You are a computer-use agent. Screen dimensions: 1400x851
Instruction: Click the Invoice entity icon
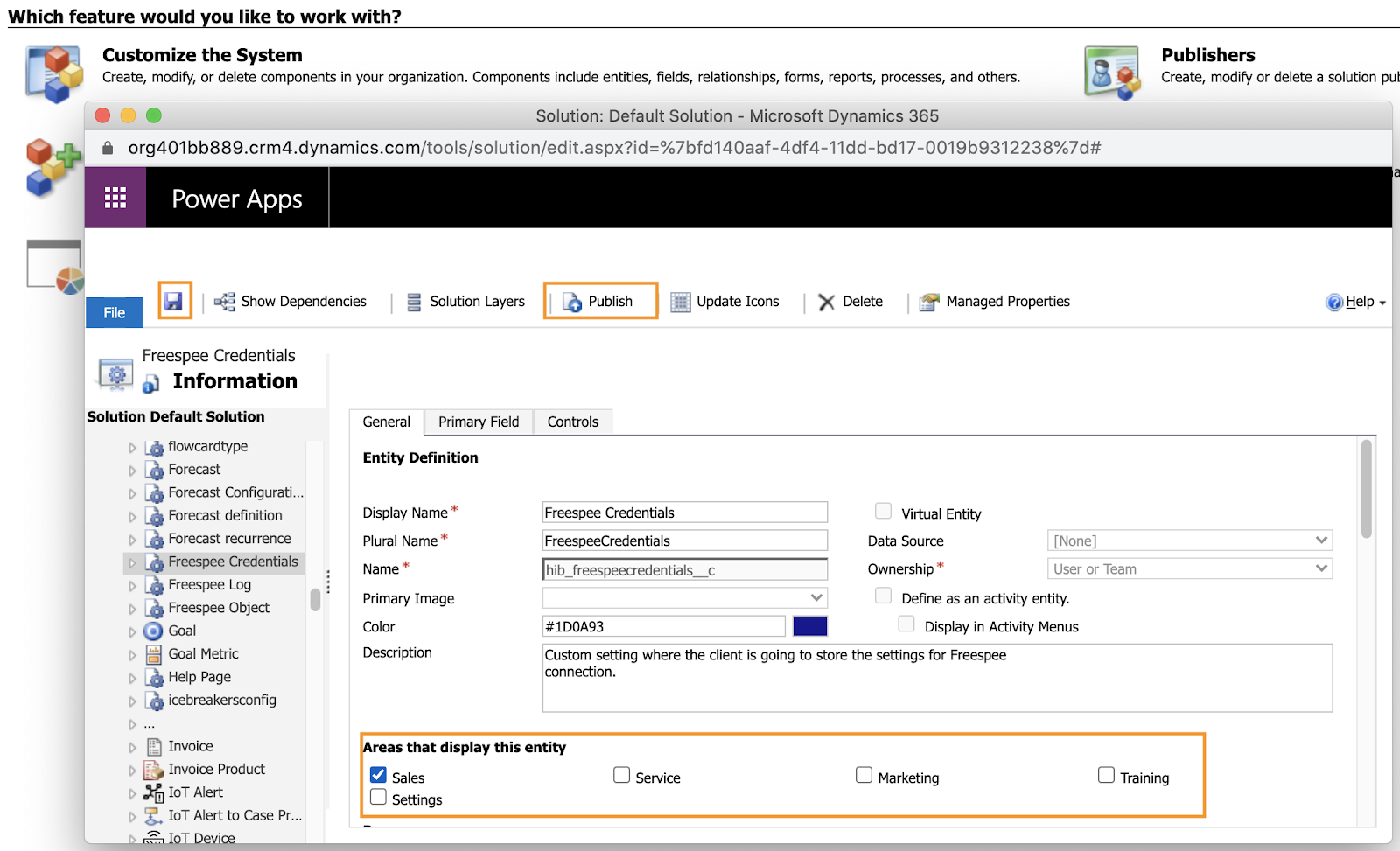coord(154,746)
